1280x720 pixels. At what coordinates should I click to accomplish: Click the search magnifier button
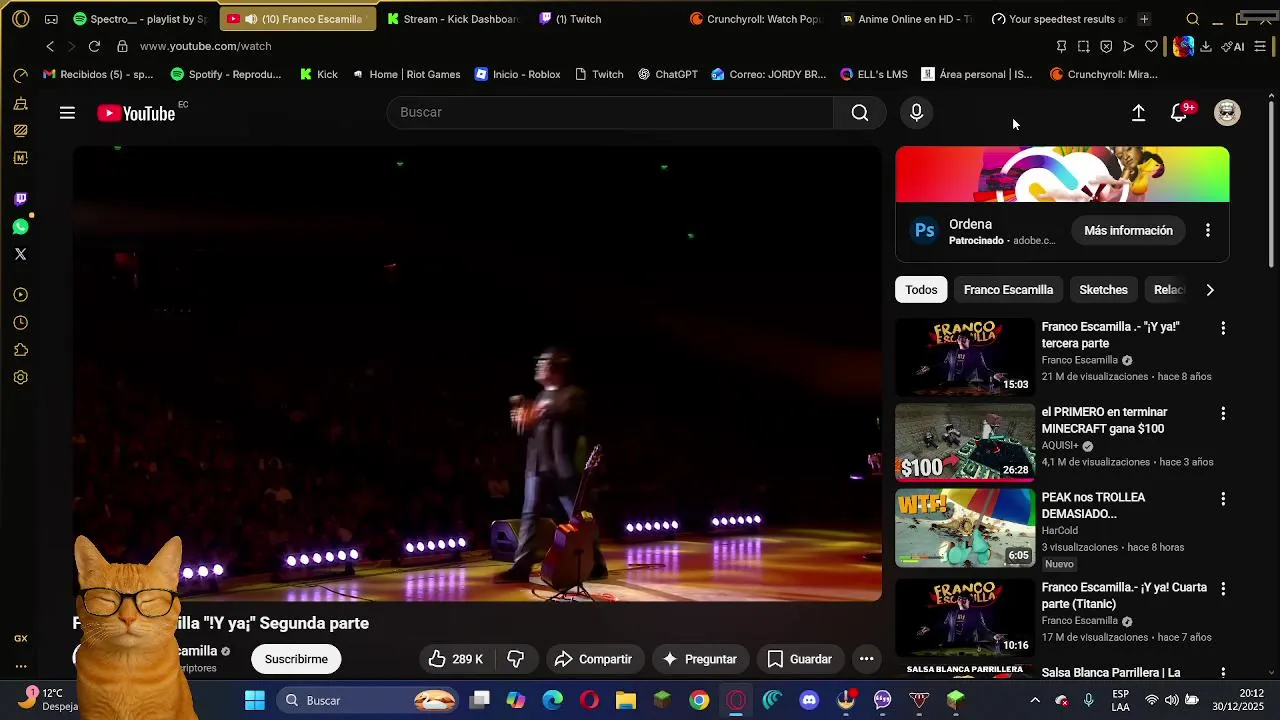point(859,113)
